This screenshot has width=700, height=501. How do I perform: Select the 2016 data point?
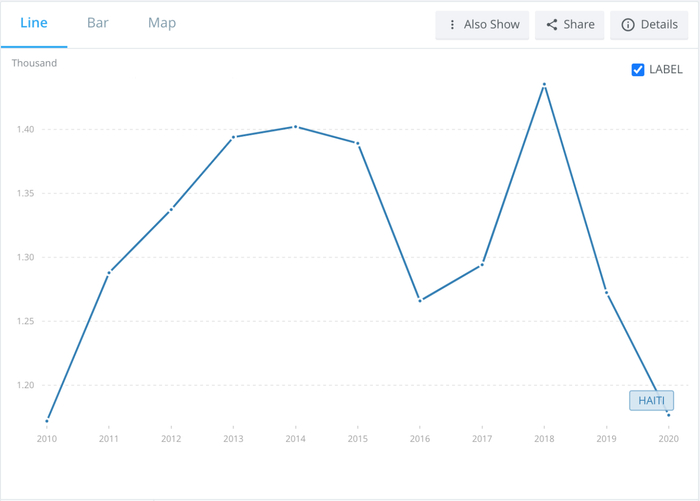pyautogui.click(x=420, y=301)
